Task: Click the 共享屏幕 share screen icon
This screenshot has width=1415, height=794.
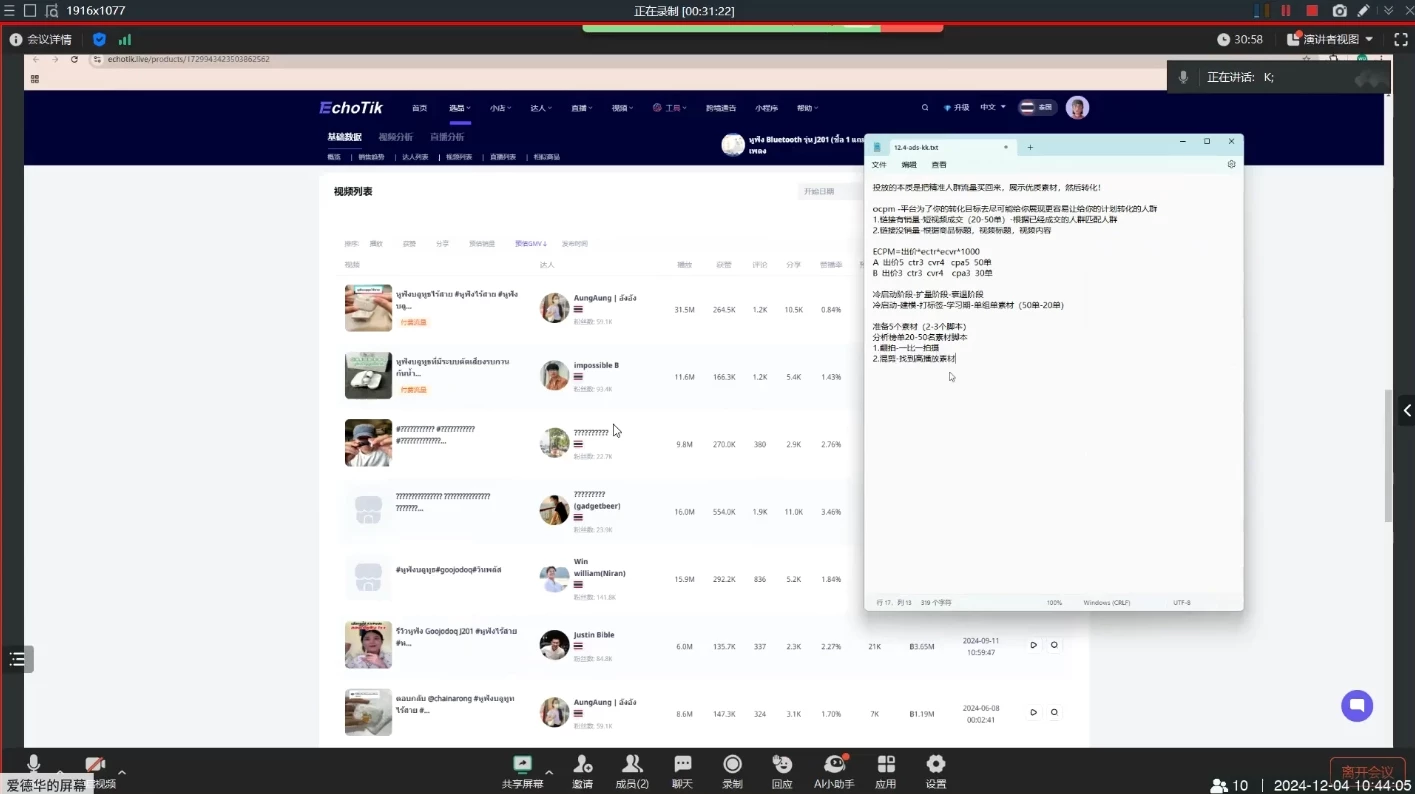Action: [x=522, y=765]
